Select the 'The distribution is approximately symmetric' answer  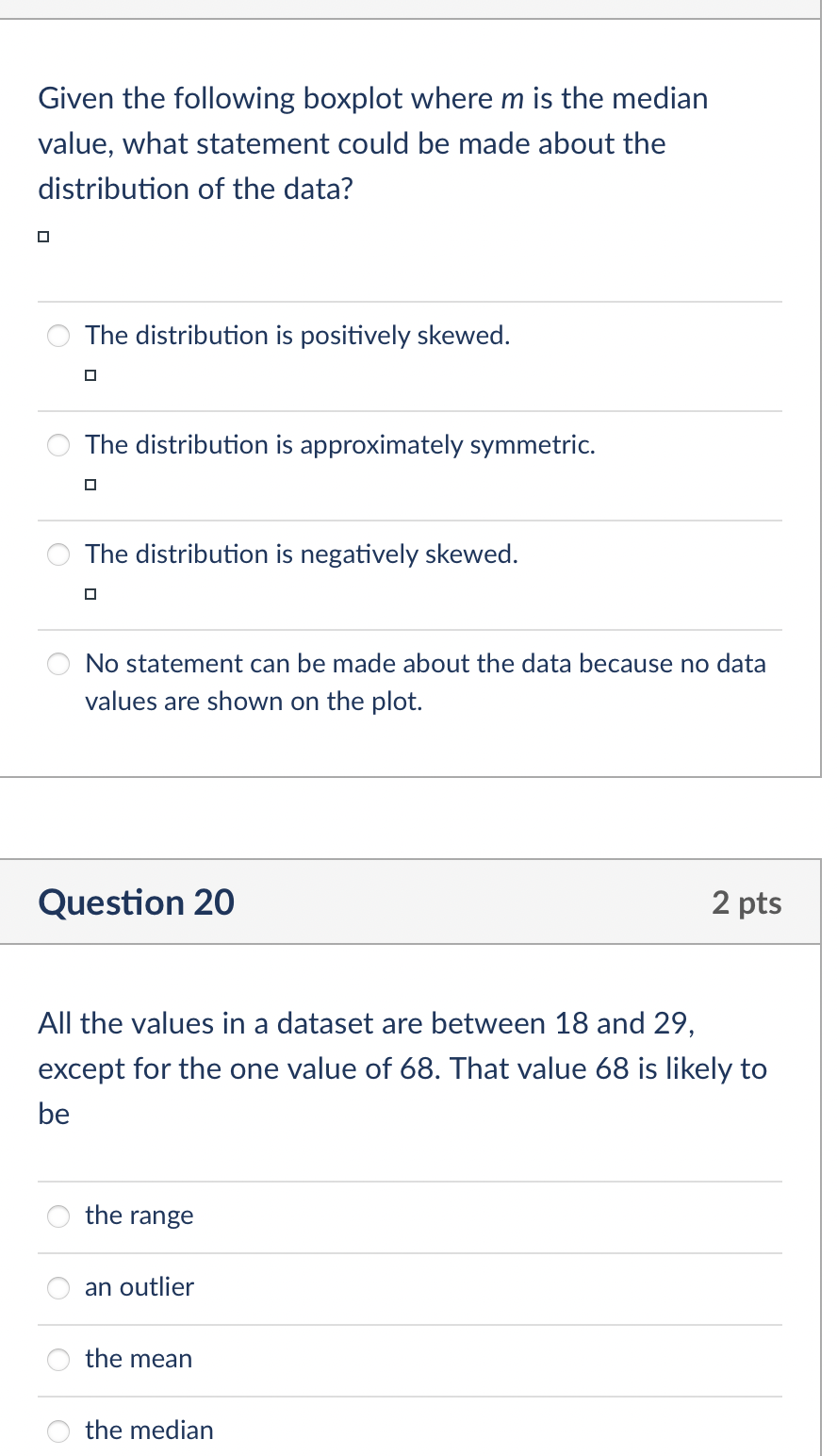pos(57,445)
